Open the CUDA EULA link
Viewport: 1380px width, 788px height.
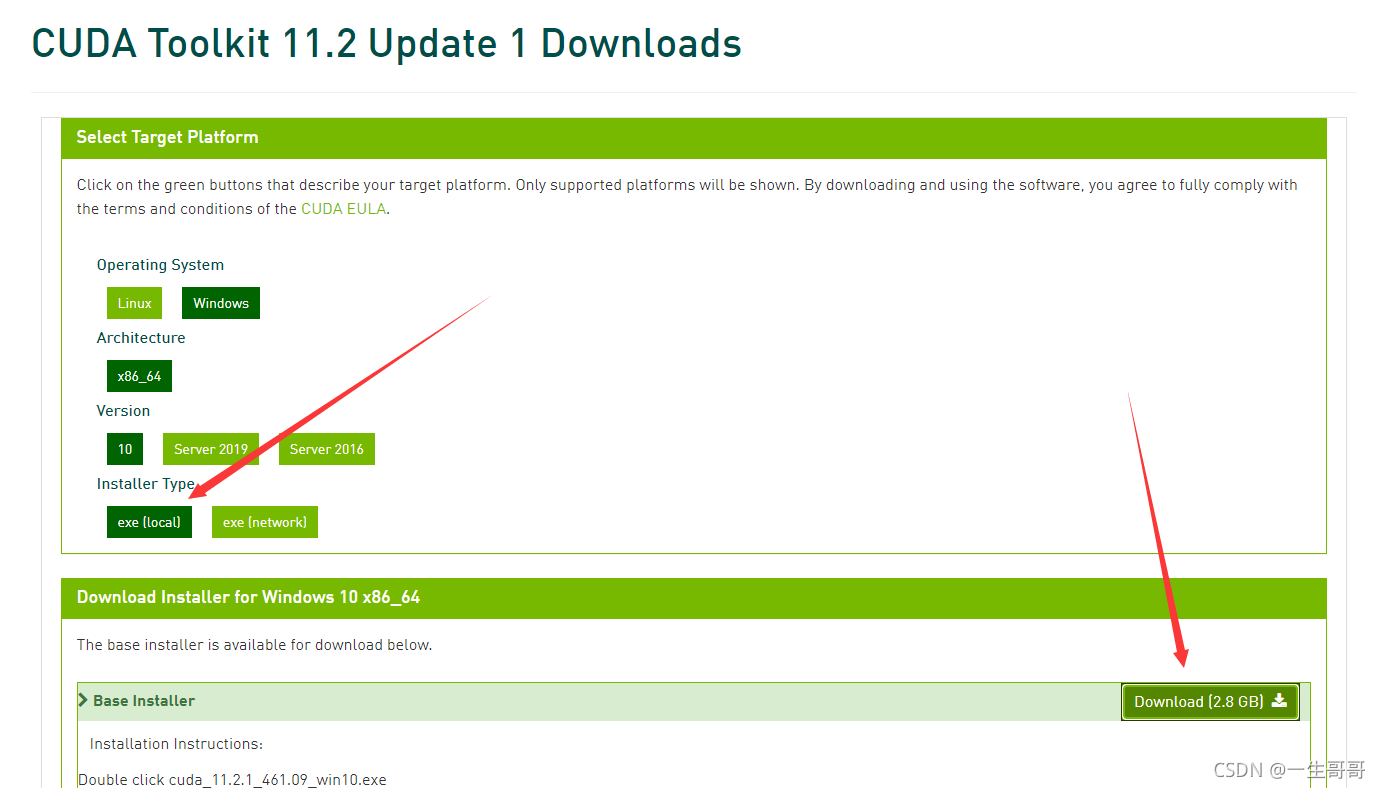click(x=343, y=209)
